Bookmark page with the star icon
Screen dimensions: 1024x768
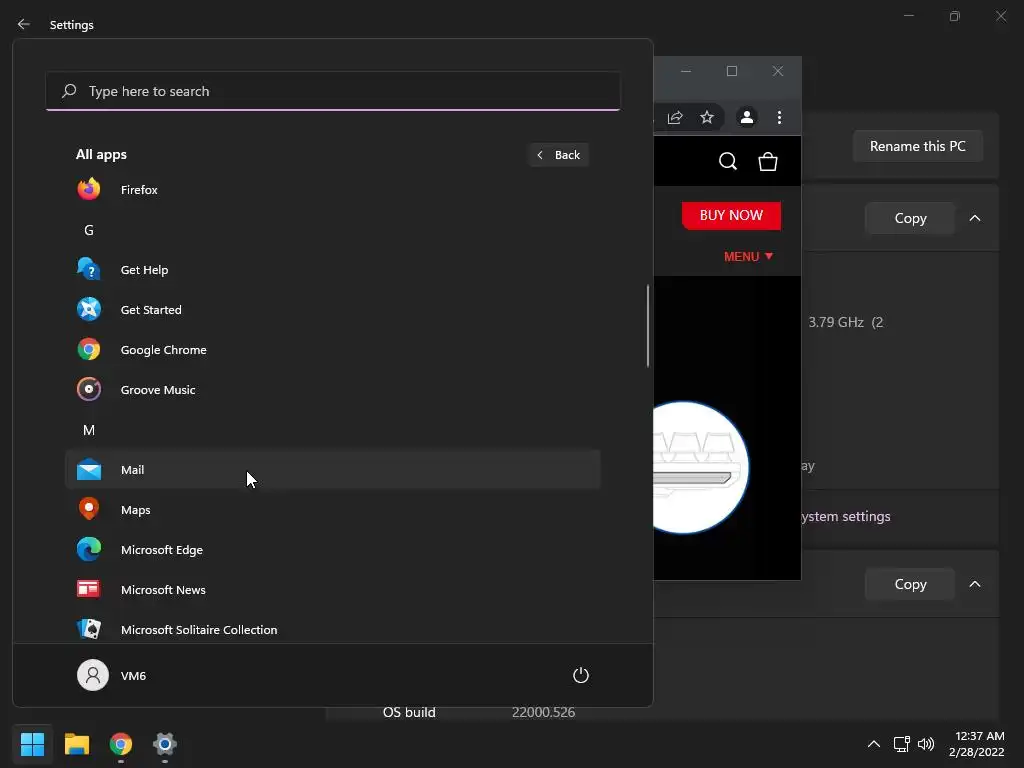click(707, 118)
